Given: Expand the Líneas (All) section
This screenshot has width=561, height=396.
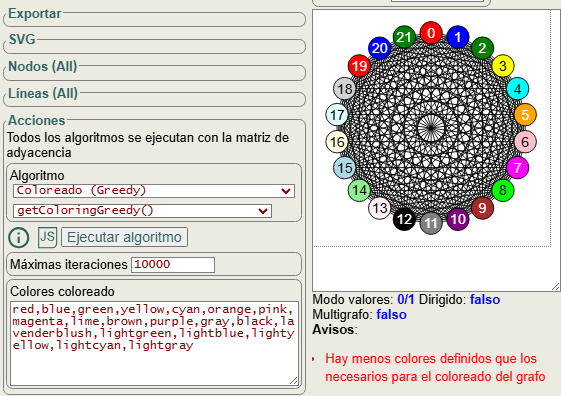Looking at the screenshot, I should pyautogui.click(x=43, y=93).
